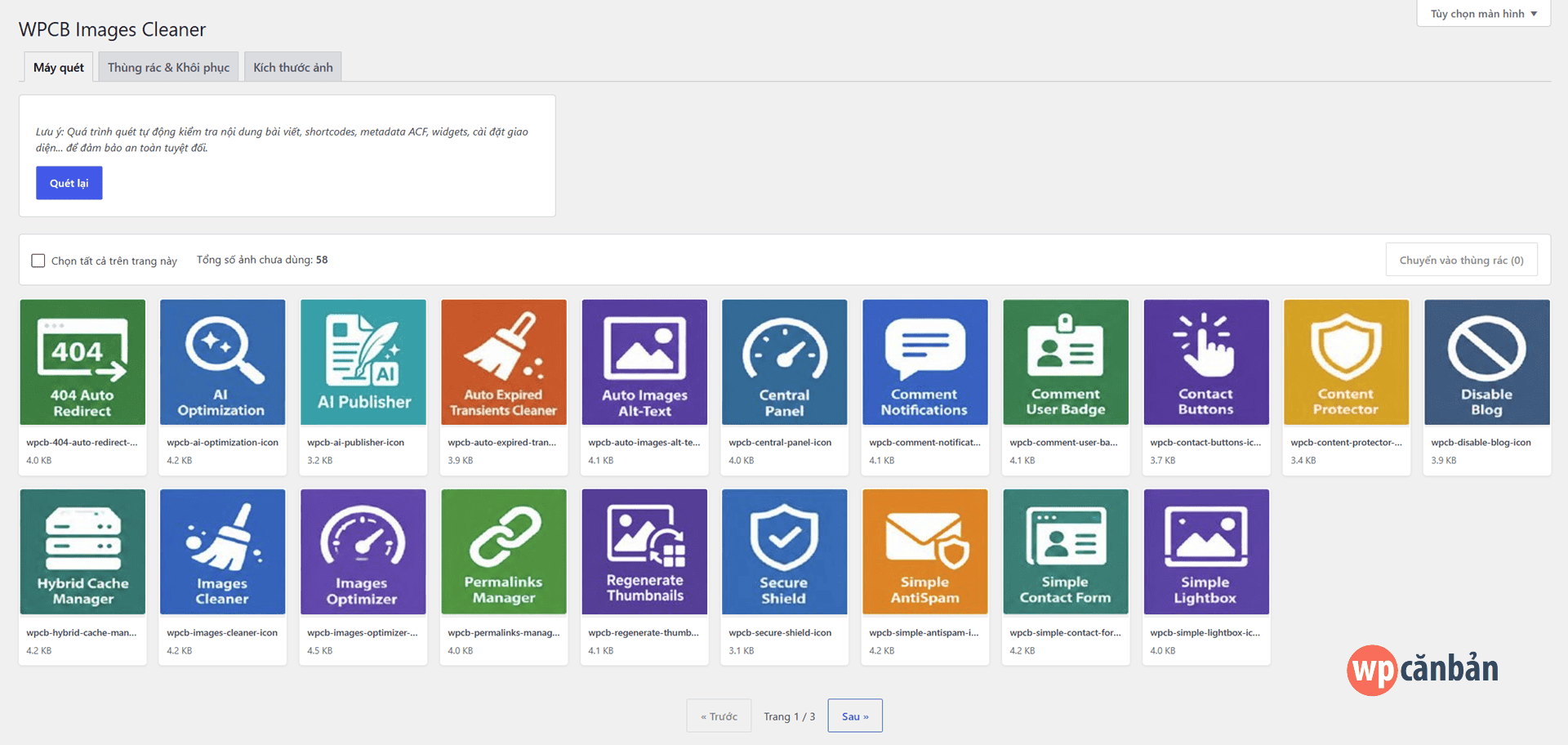Viewport: 1568px width, 745px height.
Task: Click filename 'wpcb-central-panel-icon'
Action: 780,443
